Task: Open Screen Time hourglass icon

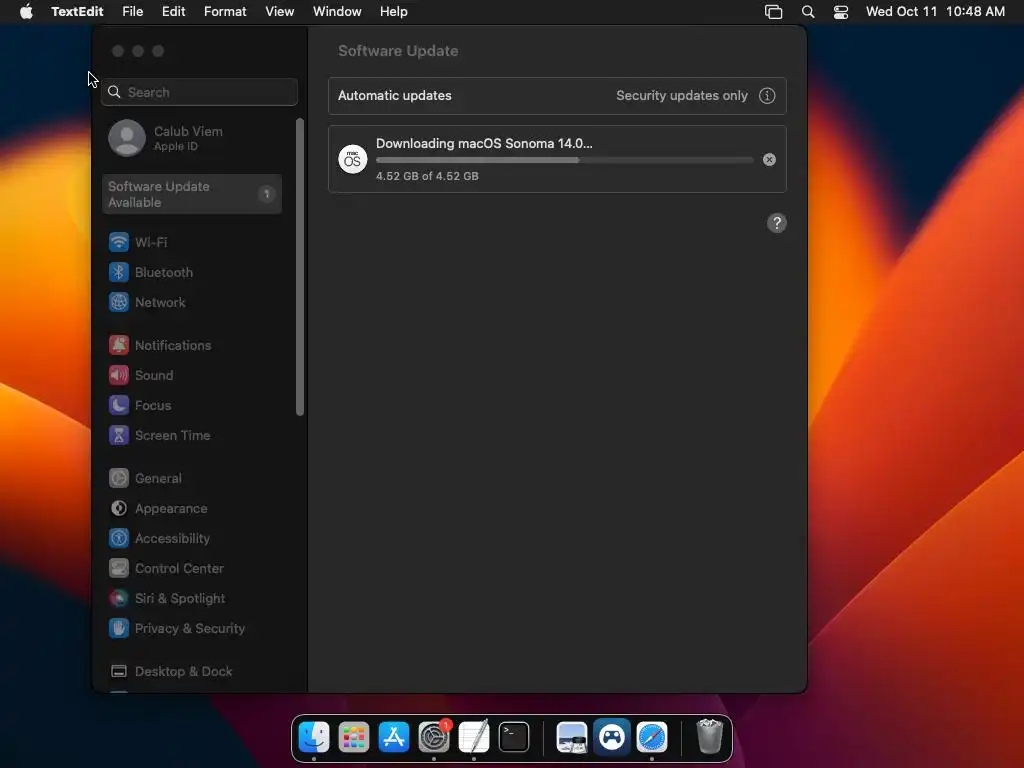Action: pyautogui.click(x=119, y=436)
